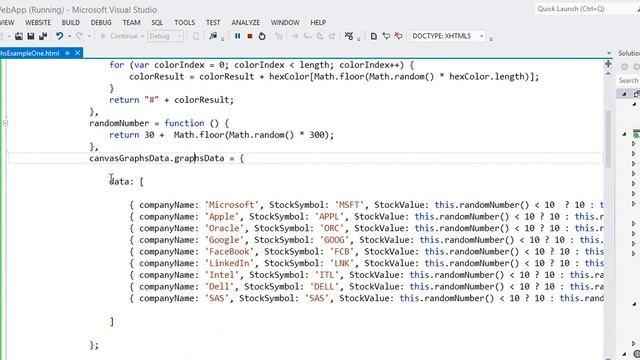Open the BUILD menu
This screenshot has width=640, height=360.
click(71, 22)
